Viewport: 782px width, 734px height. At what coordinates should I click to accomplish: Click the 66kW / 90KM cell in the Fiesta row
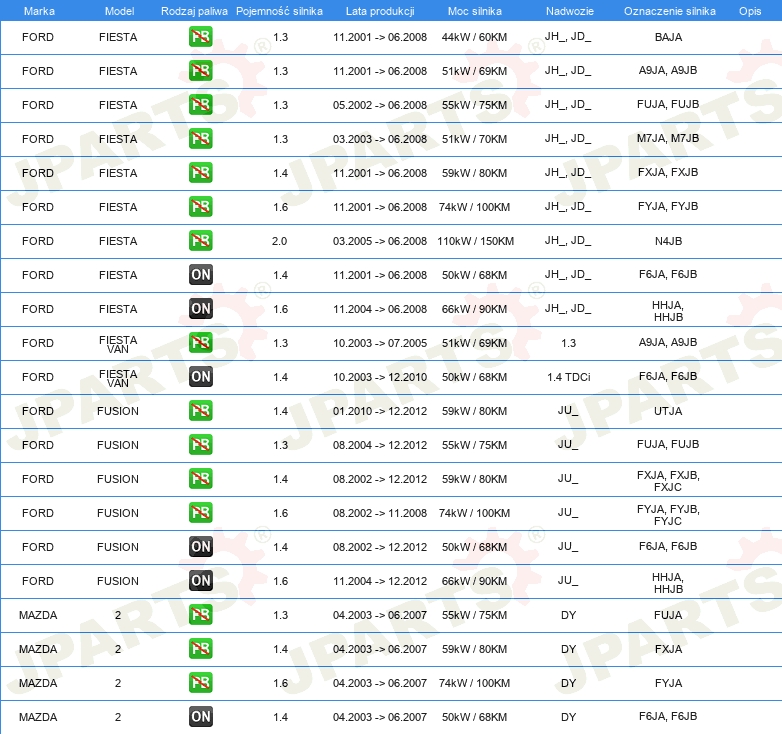coord(474,309)
